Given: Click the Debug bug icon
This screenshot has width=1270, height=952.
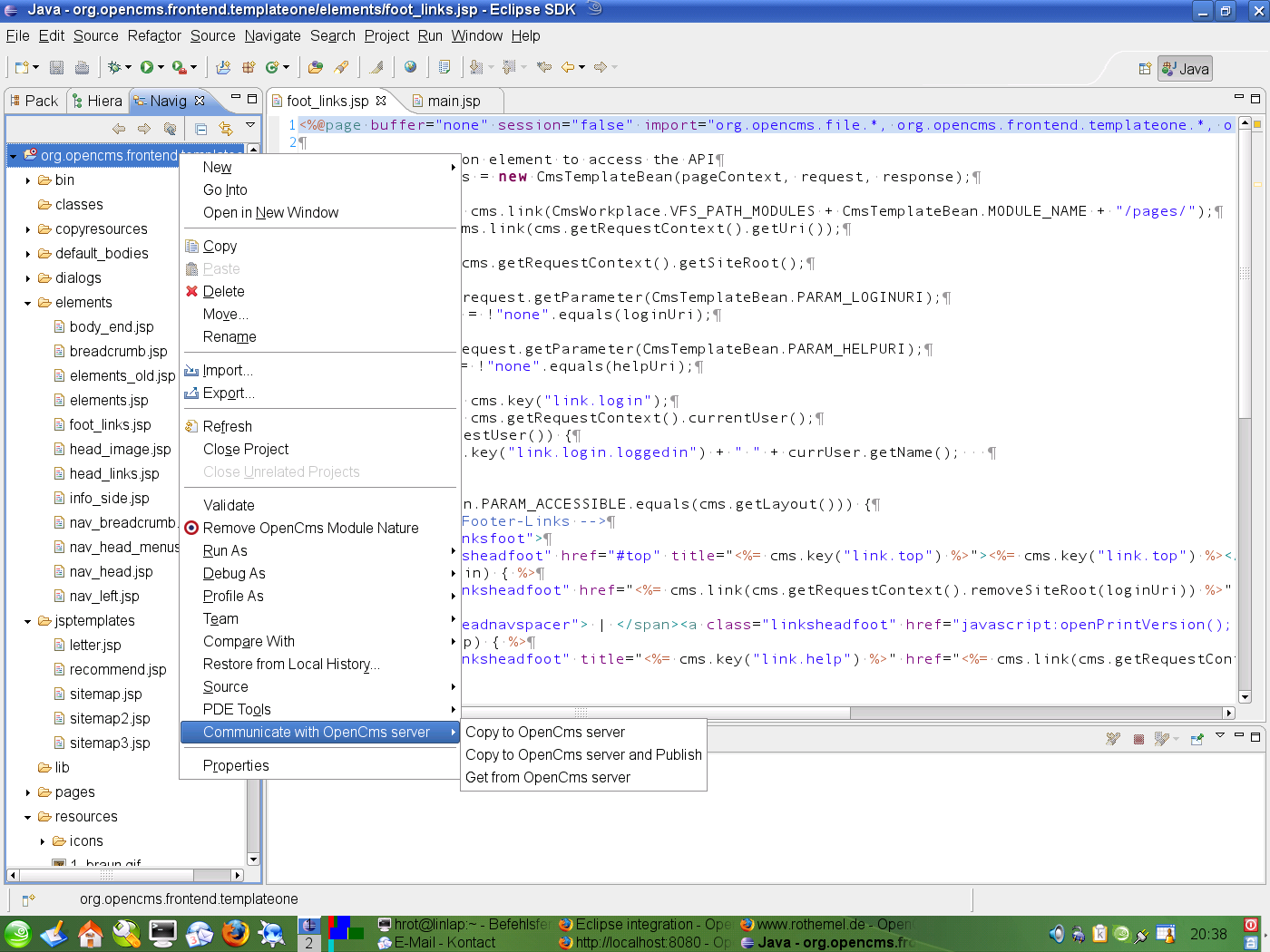Looking at the screenshot, I should pos(114,67).
